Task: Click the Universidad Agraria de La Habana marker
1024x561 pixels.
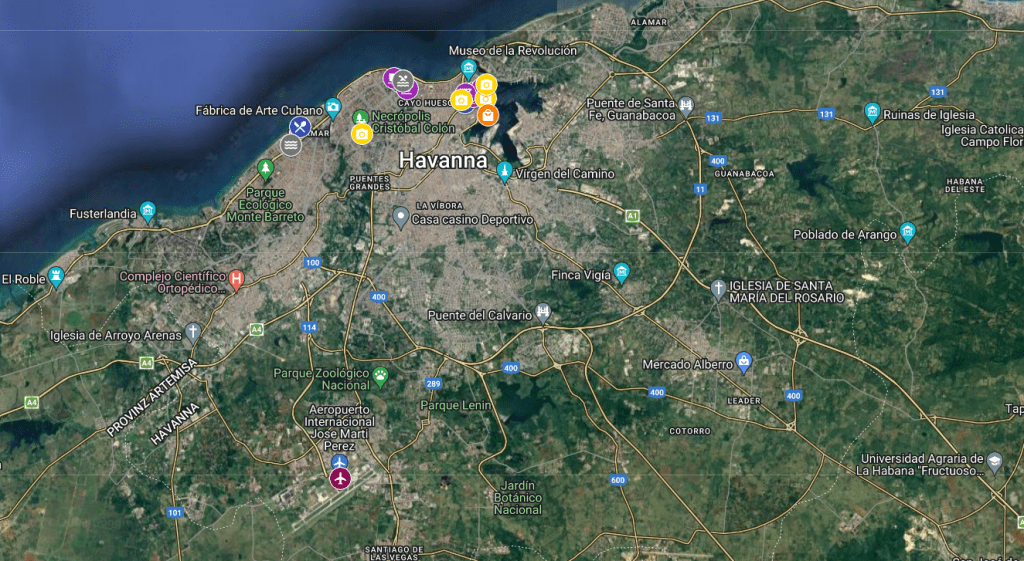Action: [994, 462]
